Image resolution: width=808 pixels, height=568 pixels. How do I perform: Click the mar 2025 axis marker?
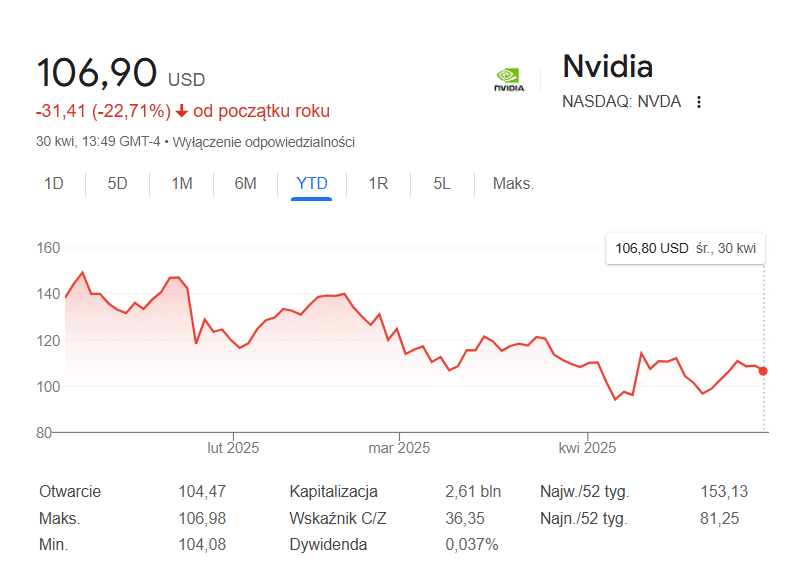(399, 447)
